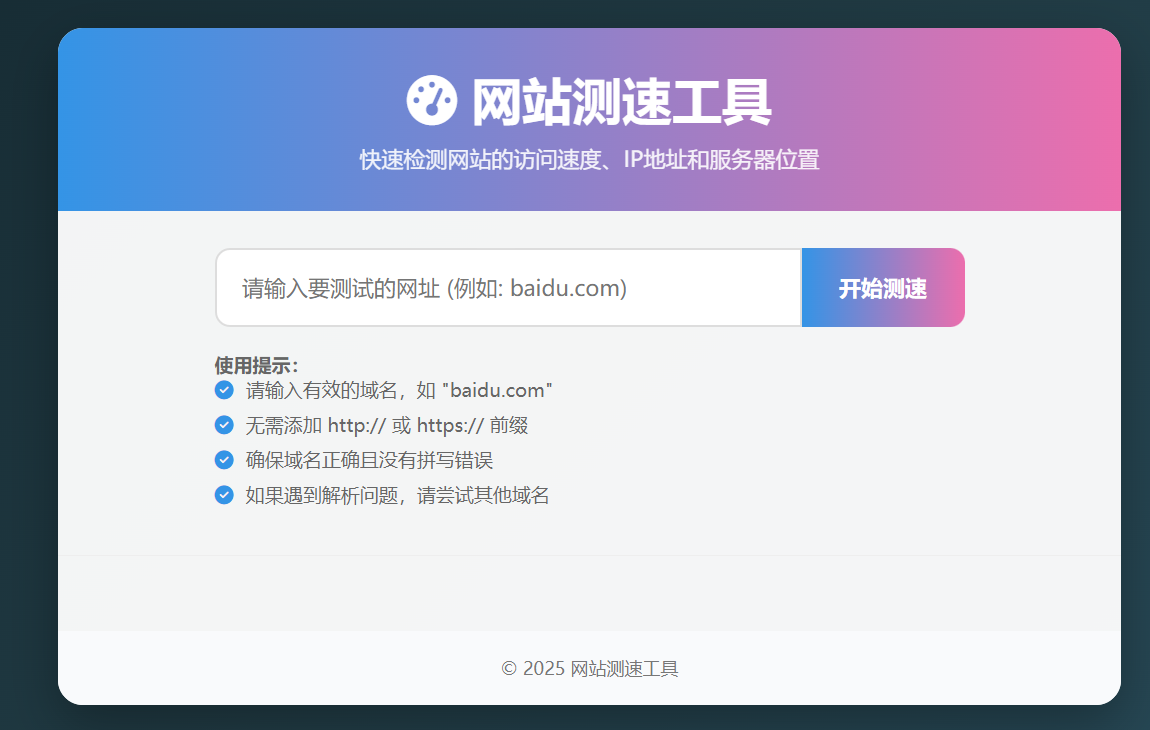Click check icon beside 请输入有效的域名 tip
Image resolution: width=1150 pixels, height=730 pixels.
click(x=224, y=390)
